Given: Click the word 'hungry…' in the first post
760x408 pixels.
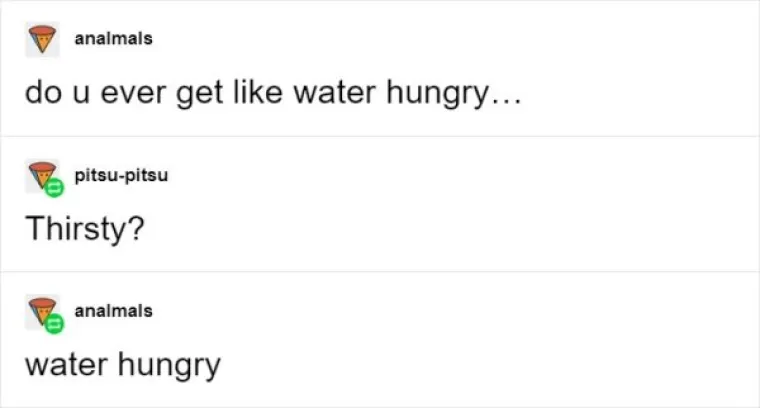Looking at the screenshot, I should click(x=454, y=94).
